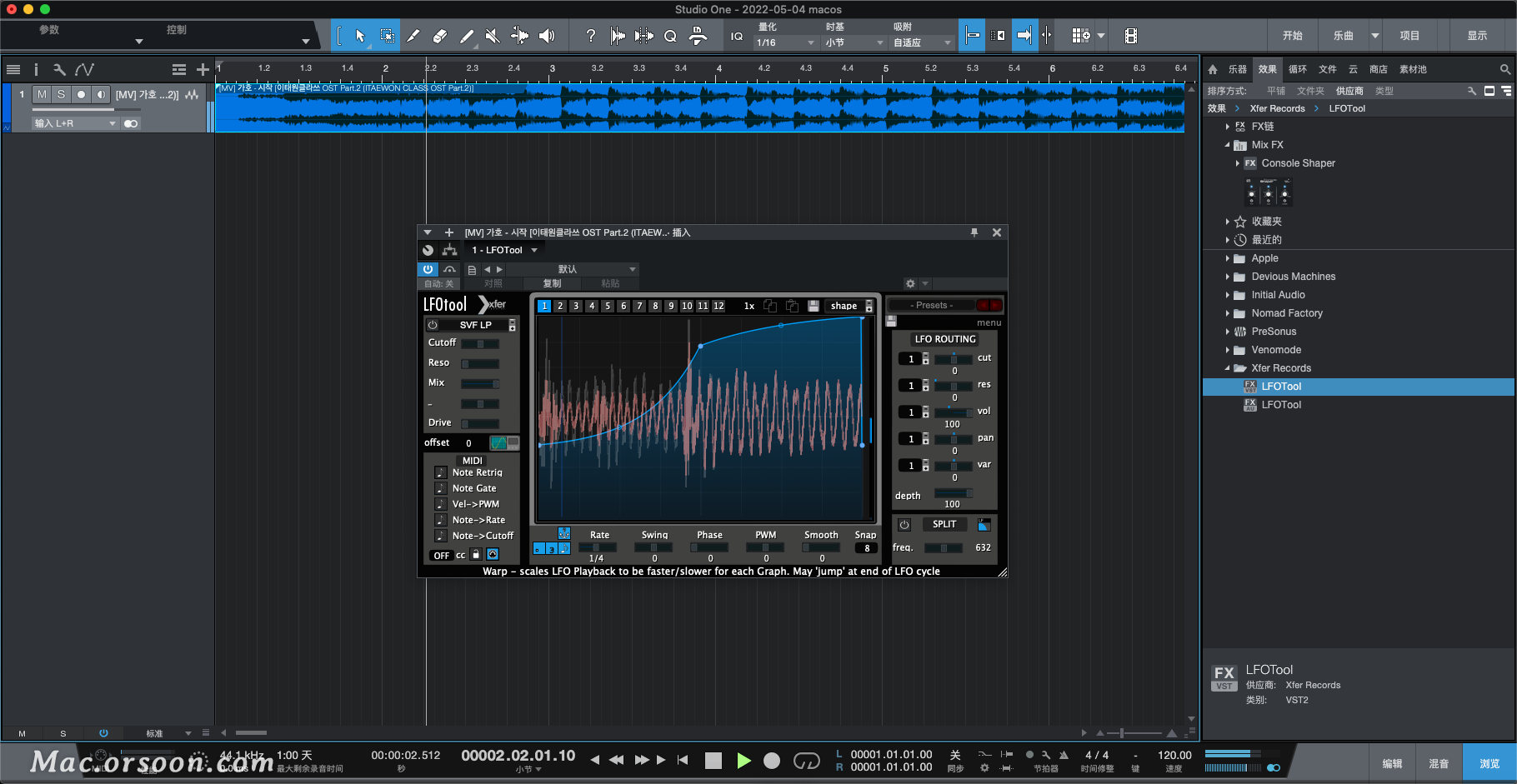Select LFO graph number 5

608,306
